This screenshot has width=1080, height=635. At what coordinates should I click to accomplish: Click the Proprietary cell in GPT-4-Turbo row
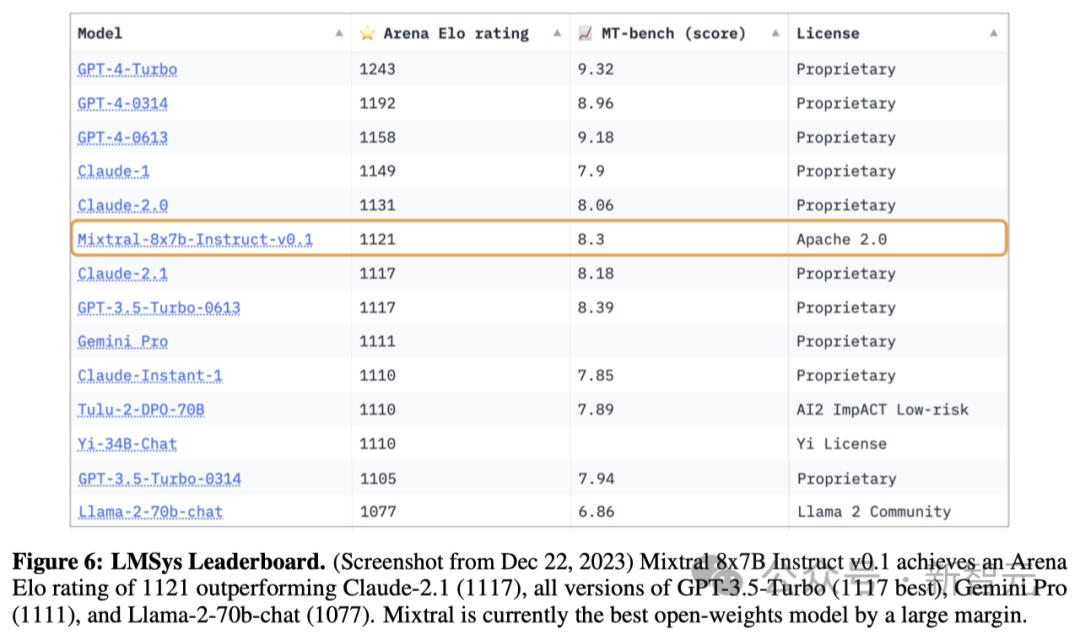846,70
